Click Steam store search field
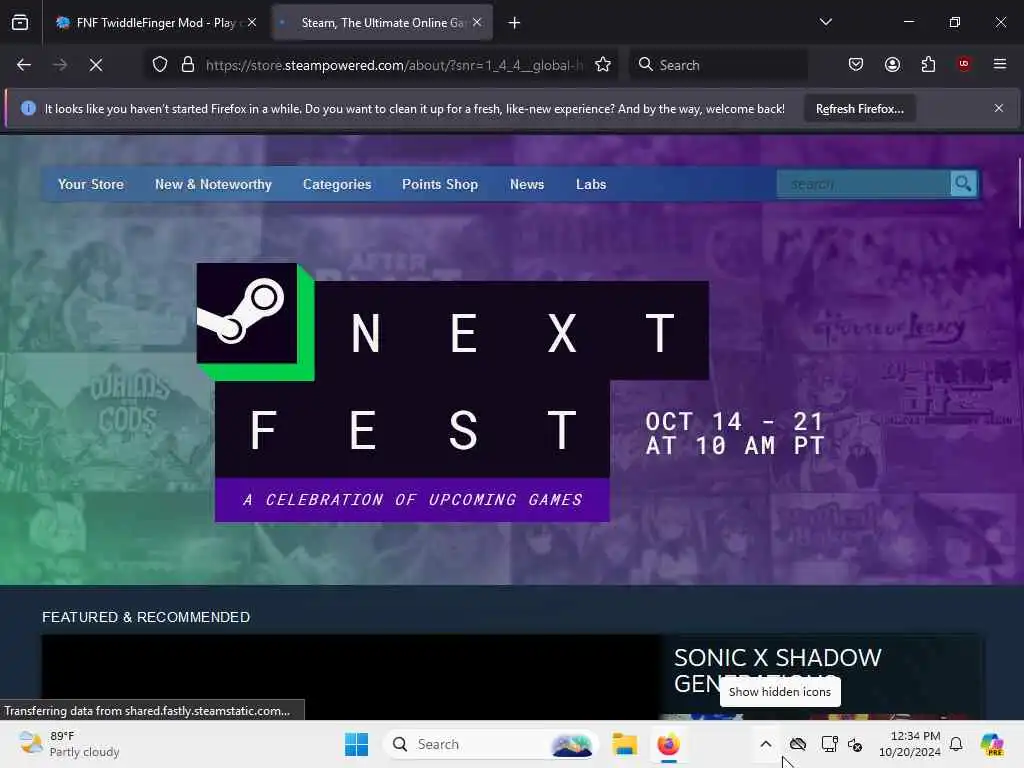 [x=863, y=184]
